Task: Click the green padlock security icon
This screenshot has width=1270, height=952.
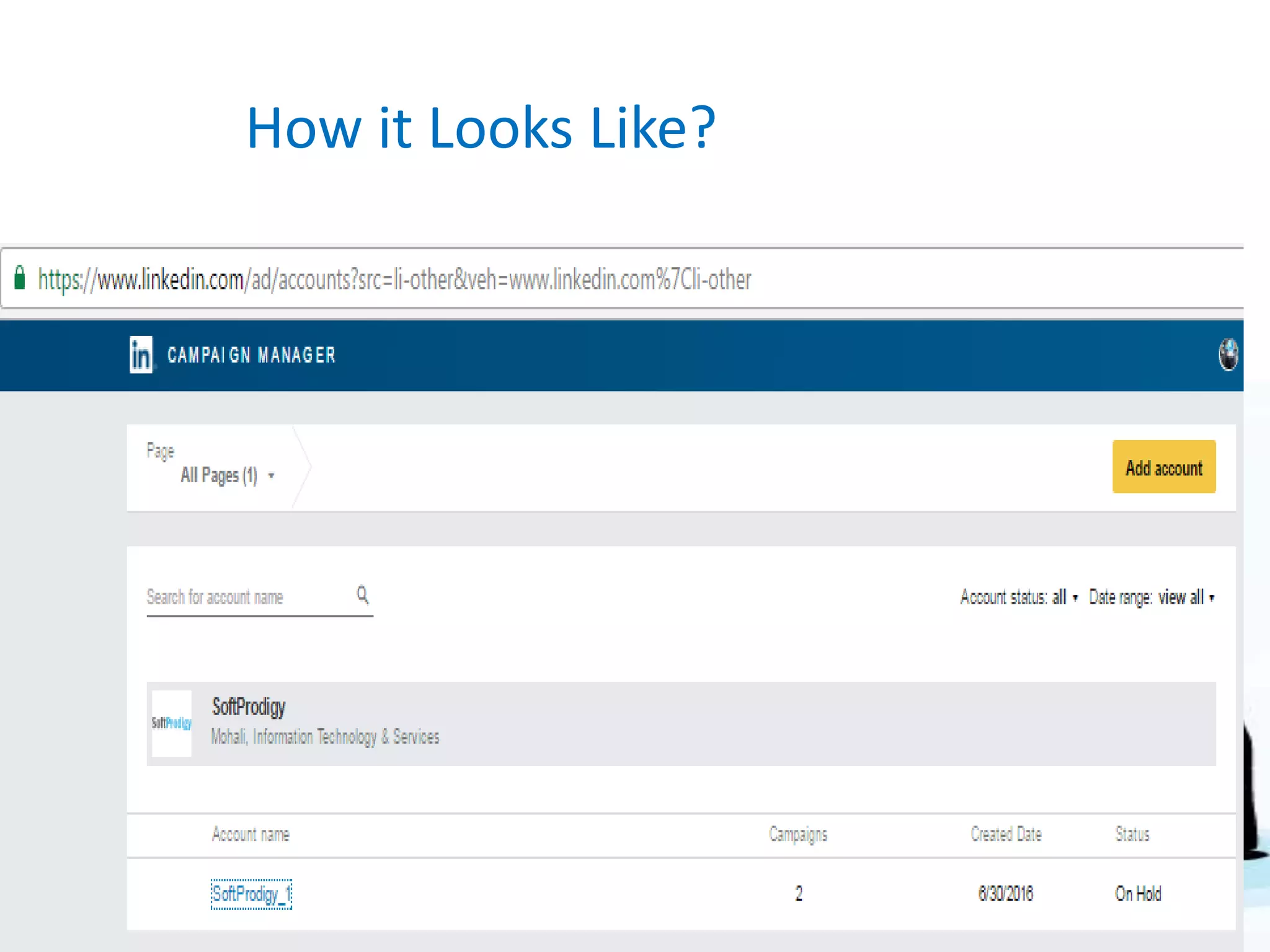Action: pyautogui.click(x=20, y=278)
